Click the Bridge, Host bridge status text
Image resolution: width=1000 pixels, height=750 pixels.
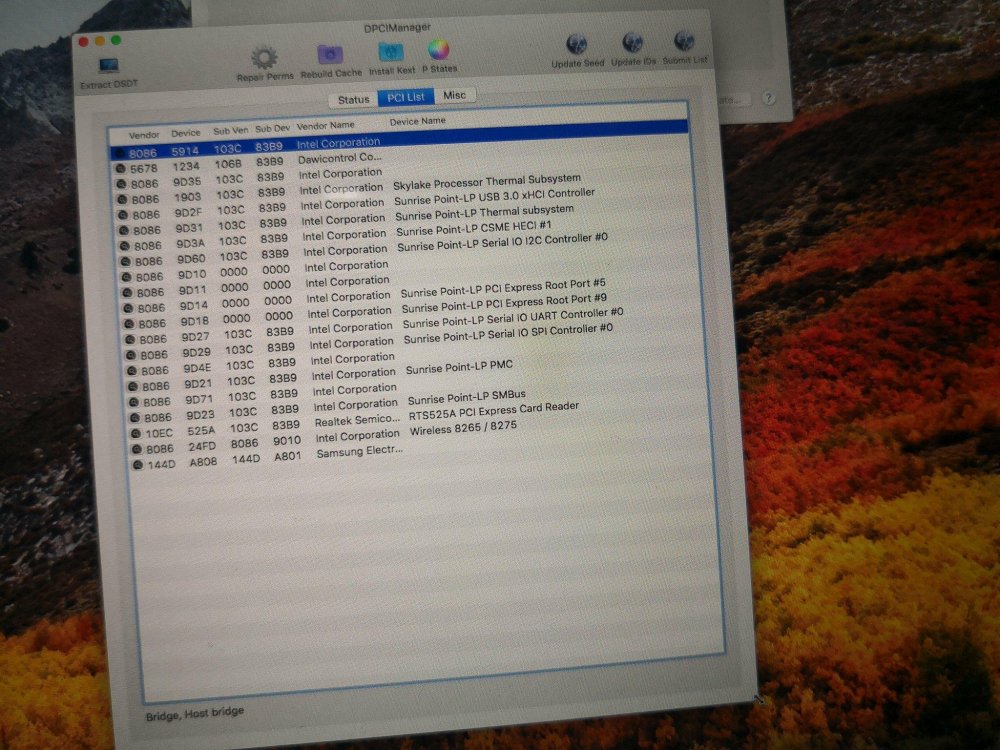click(x=195, y=714)
